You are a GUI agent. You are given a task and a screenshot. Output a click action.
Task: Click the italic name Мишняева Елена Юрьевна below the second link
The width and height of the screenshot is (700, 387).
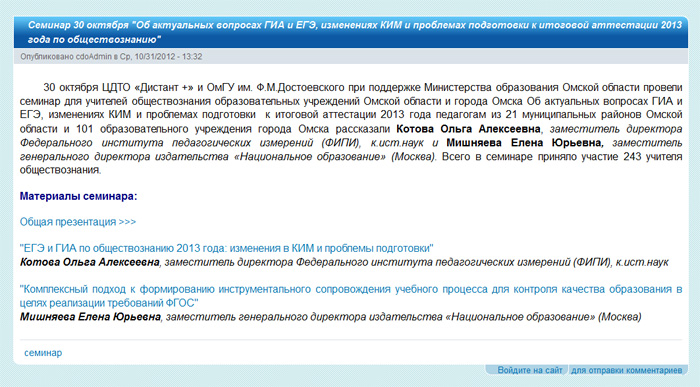click(90, 317)
